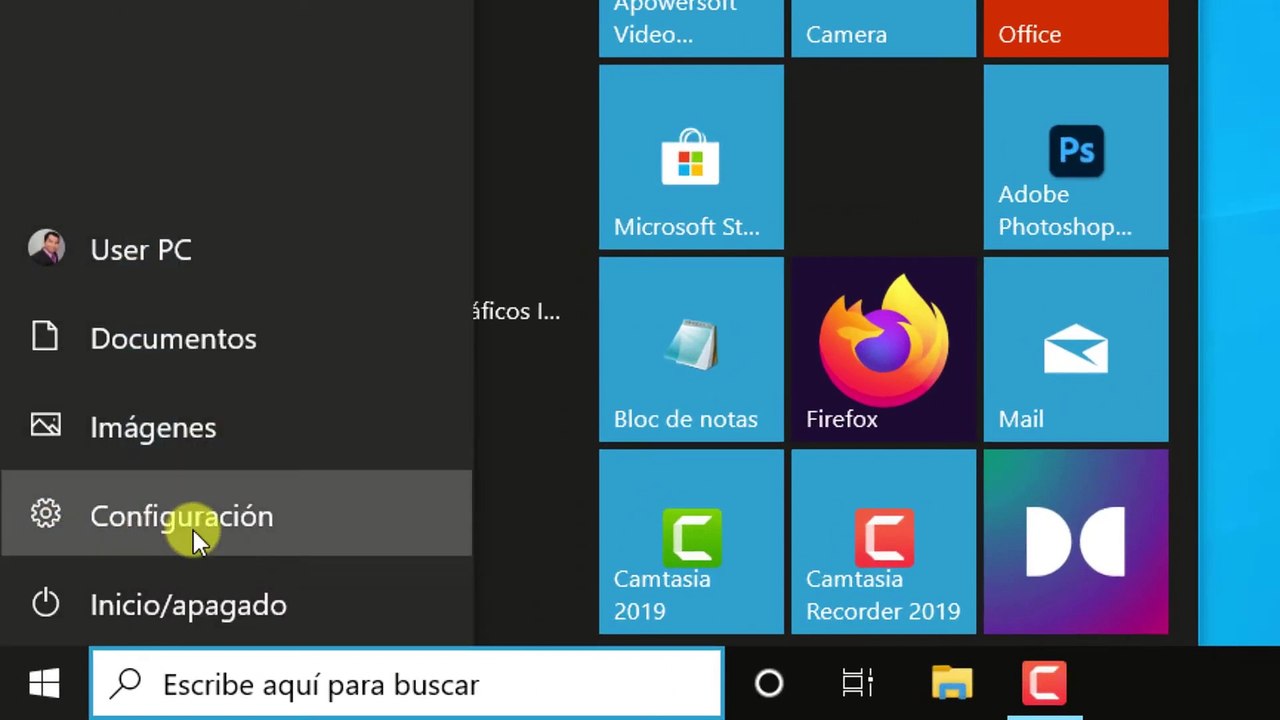
Task: Open the Microsoft Store tile
Action: (691, 157)
